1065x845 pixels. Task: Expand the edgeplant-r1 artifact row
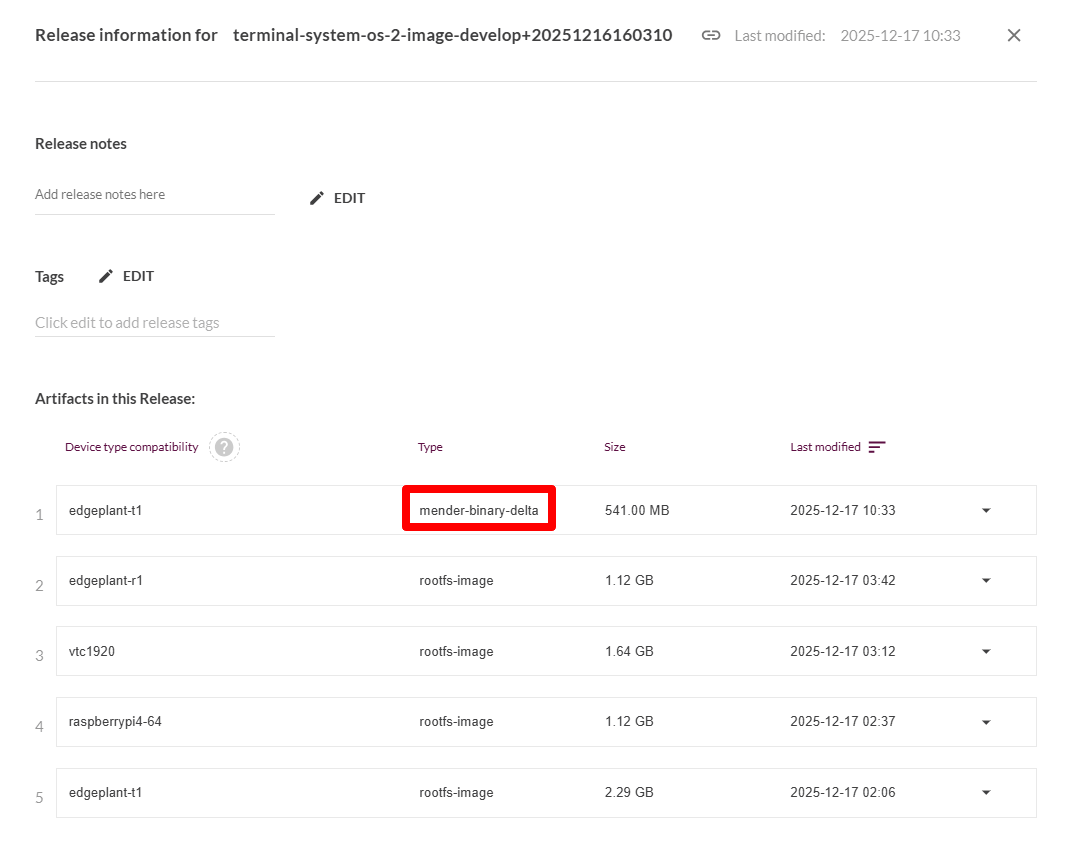tap(986, 581)
